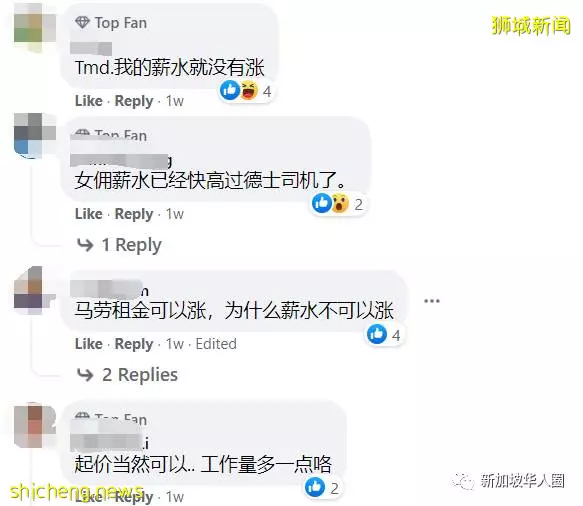This screenshot has width=583, height=506.
Task: Like the Tmd.我的薪水就没有涨 comment
Action: [x=88, y=101]
